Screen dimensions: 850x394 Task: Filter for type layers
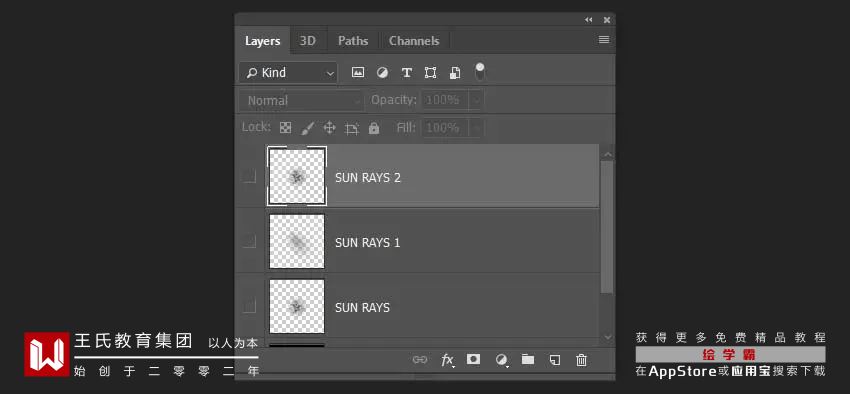coord(407,73)
